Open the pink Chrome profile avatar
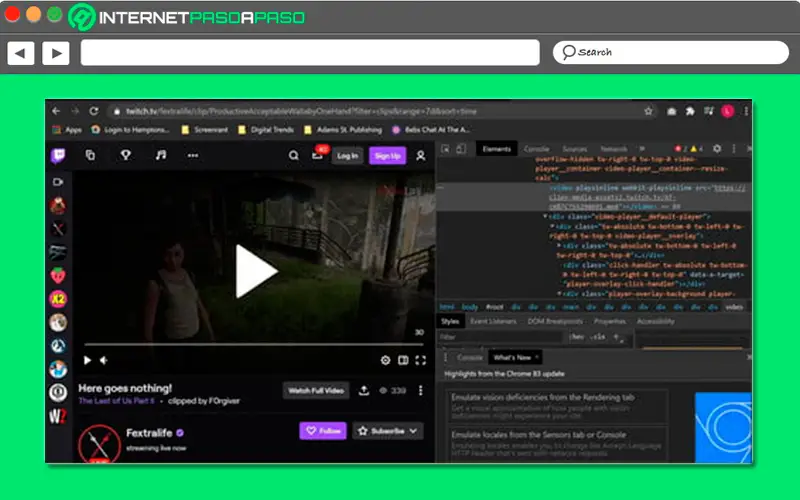The image size is (800, 500). coord(728,111)
